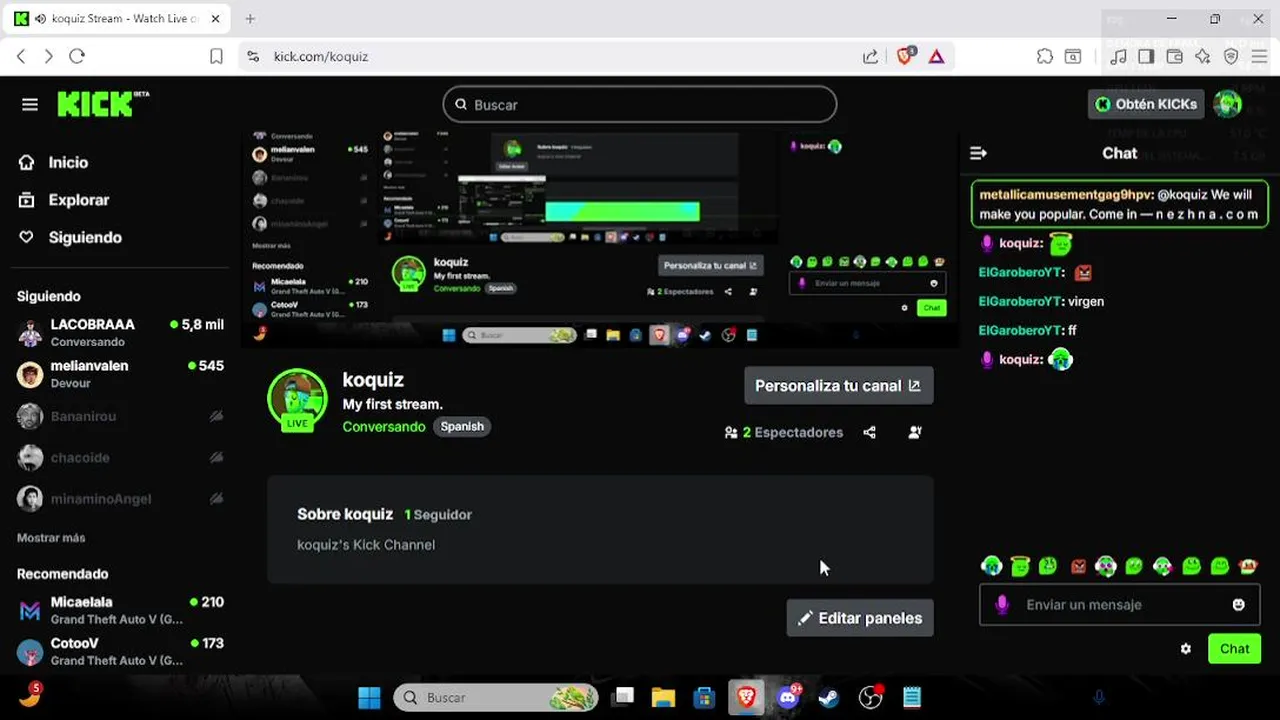1280x720 pixels.
Task: Share the koquiz channel using share icon
Action: [x=869, y=432]
